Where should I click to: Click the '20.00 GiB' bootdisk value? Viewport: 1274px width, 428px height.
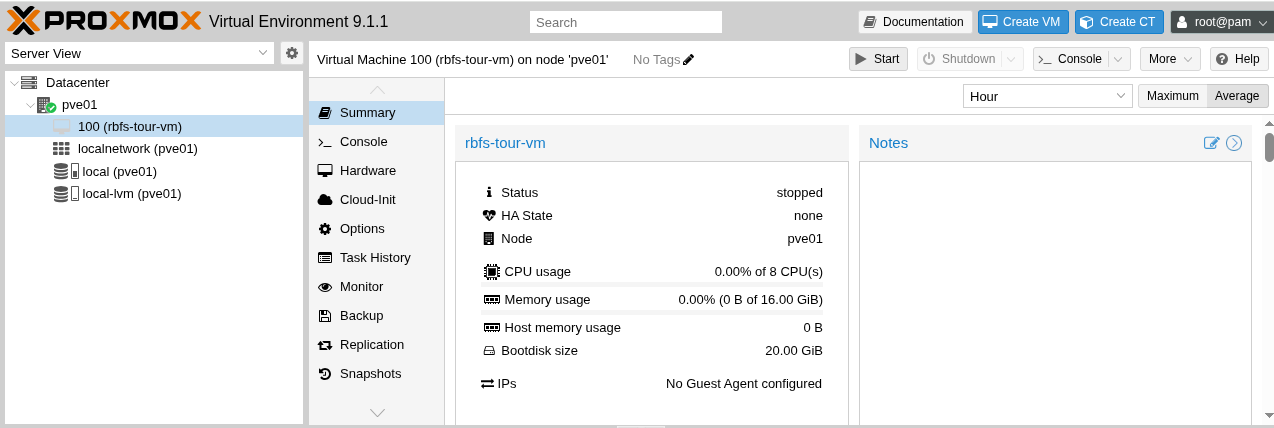pyautogui.click(x=794, y=351)
